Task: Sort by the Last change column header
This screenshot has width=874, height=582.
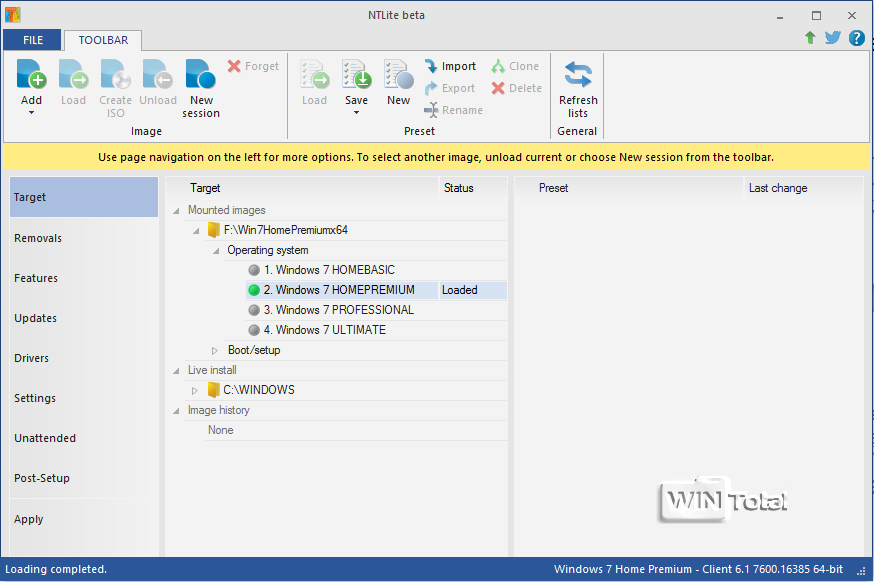Action: [777, 188]
